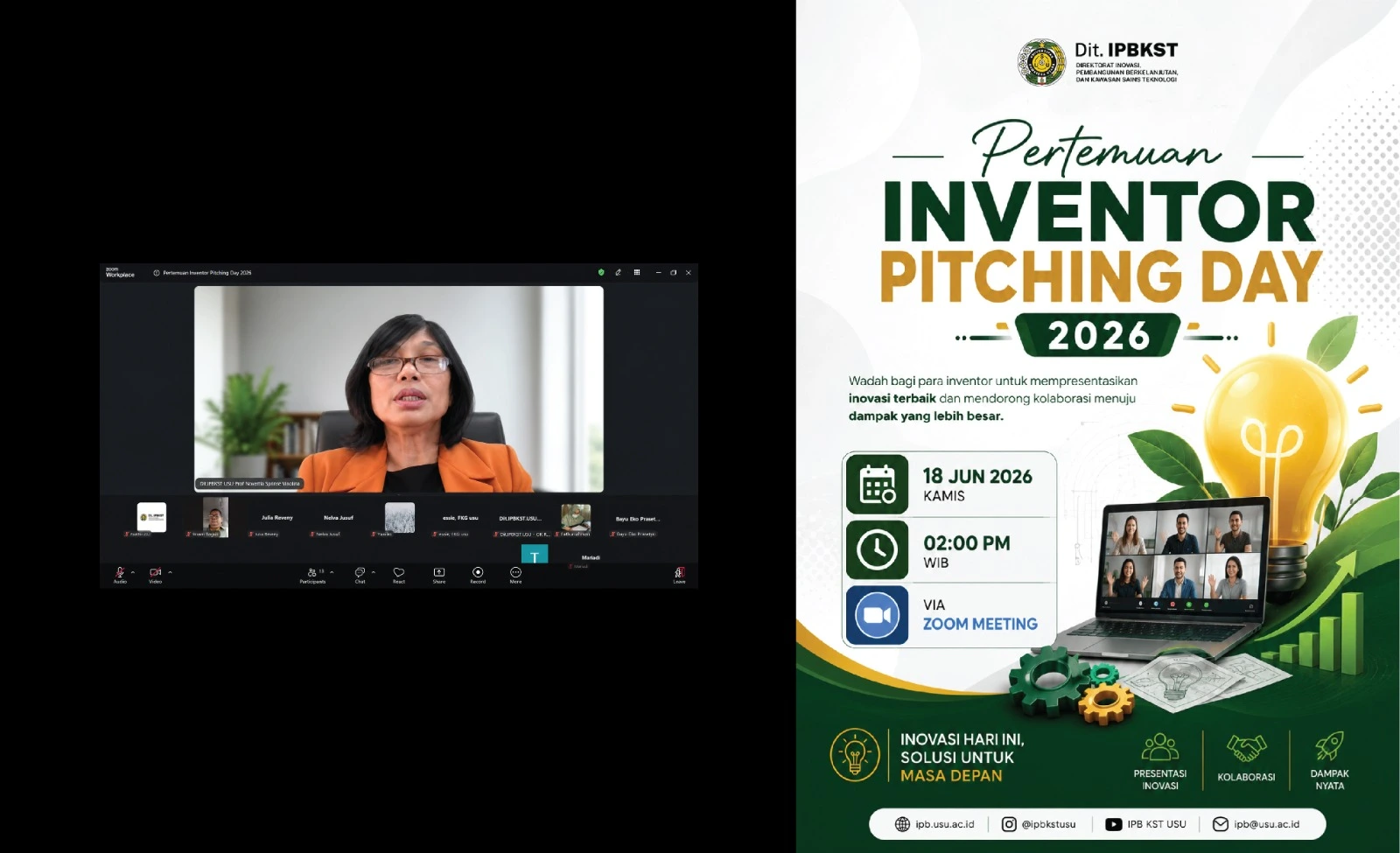Viewport: 1400px width, 853px height.
Task: Maximize the Zoom meeting window
Action: [673, 272]
